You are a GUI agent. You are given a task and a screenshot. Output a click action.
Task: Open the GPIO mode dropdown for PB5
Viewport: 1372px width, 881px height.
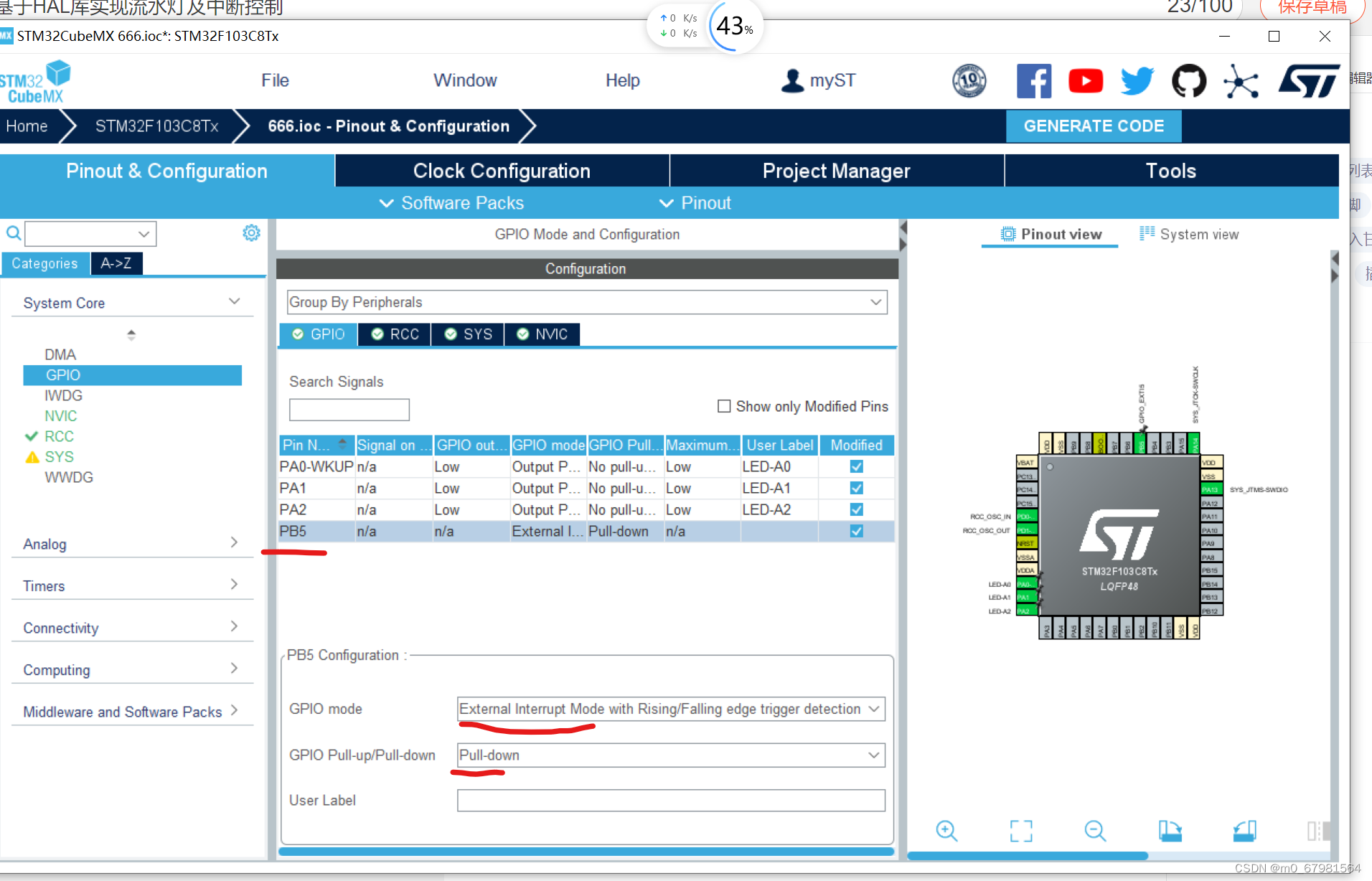[671, 709]
